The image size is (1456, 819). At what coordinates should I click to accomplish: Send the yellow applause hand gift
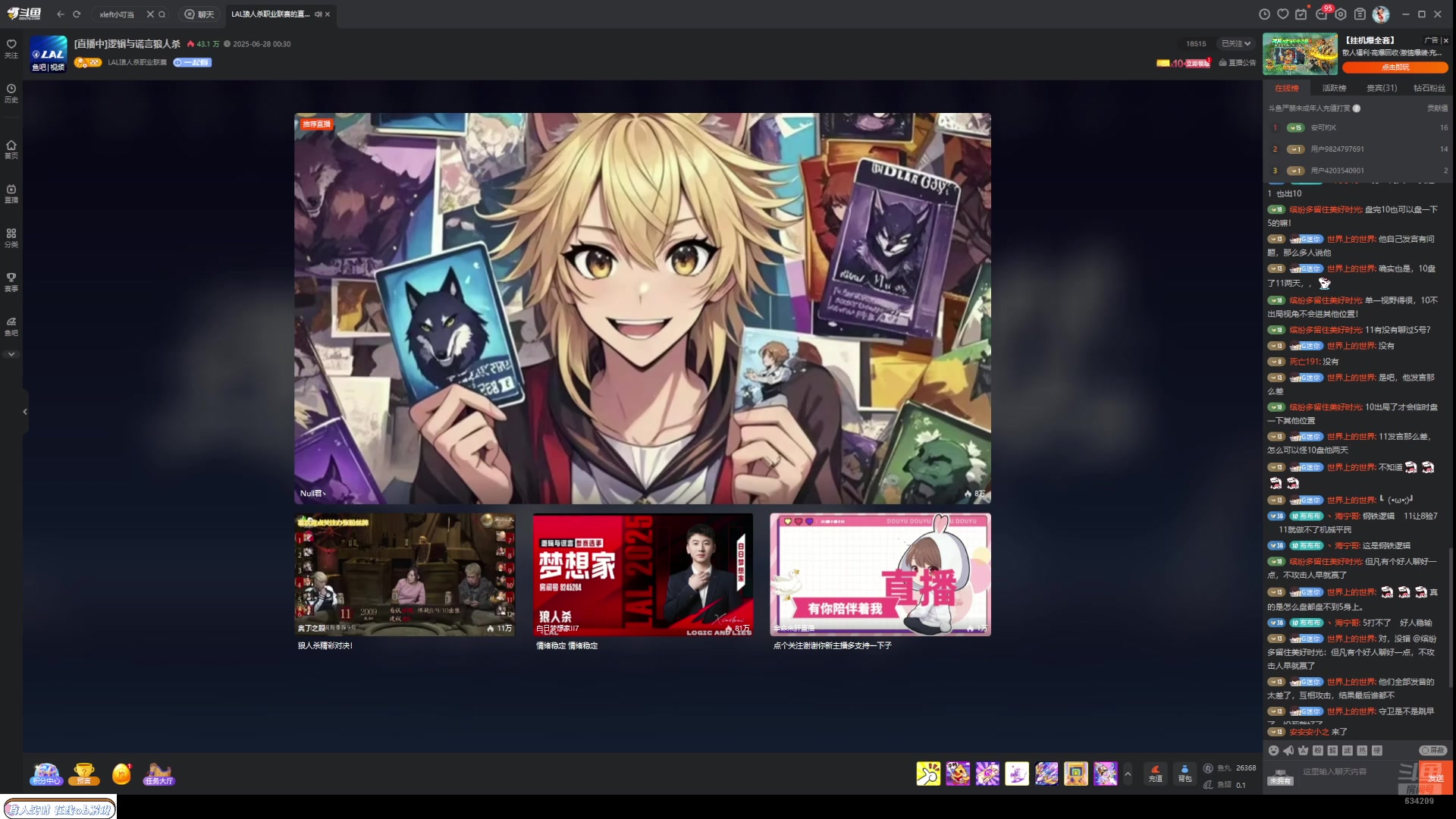(x=928, y=773)
